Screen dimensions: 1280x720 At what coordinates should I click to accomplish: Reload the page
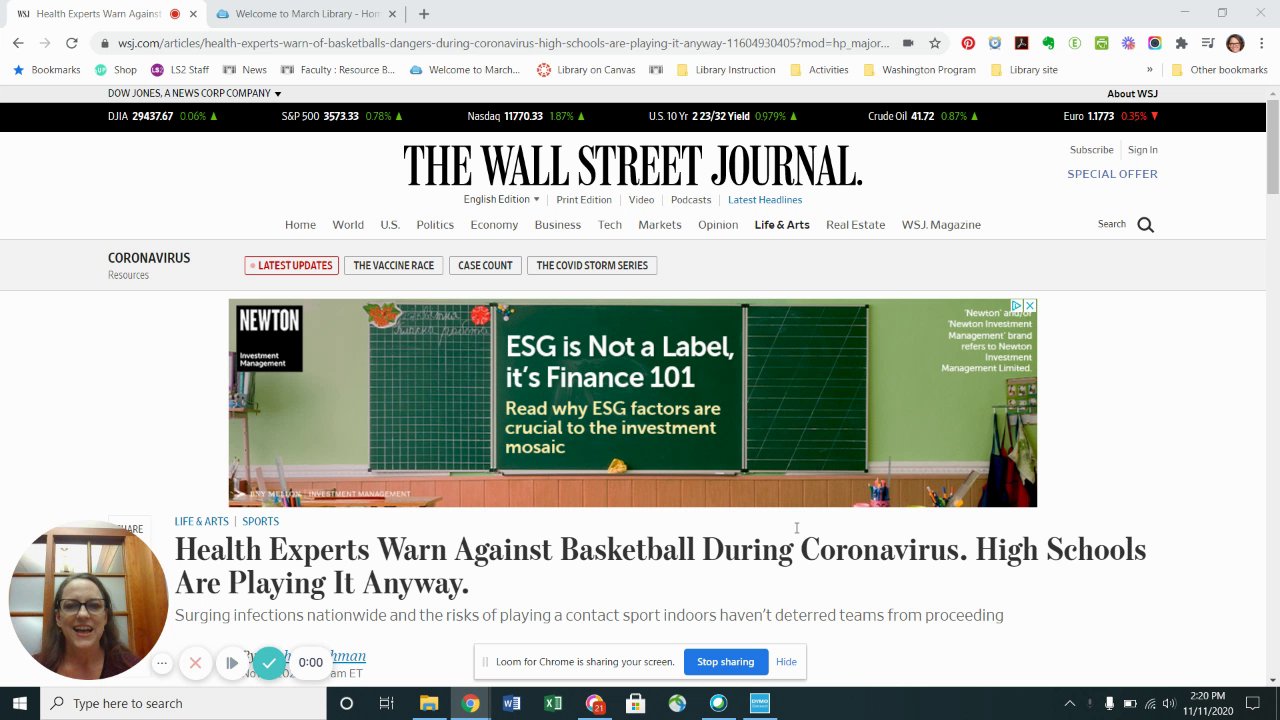coord(71,43)
